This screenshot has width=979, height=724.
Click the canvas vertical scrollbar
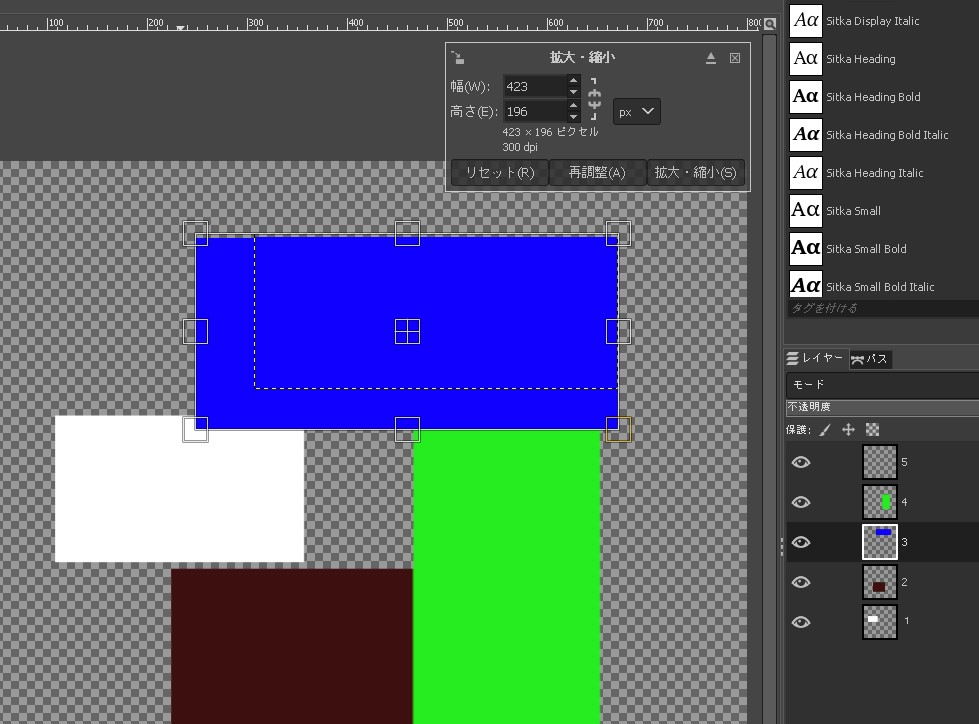[x=769, y=378]
